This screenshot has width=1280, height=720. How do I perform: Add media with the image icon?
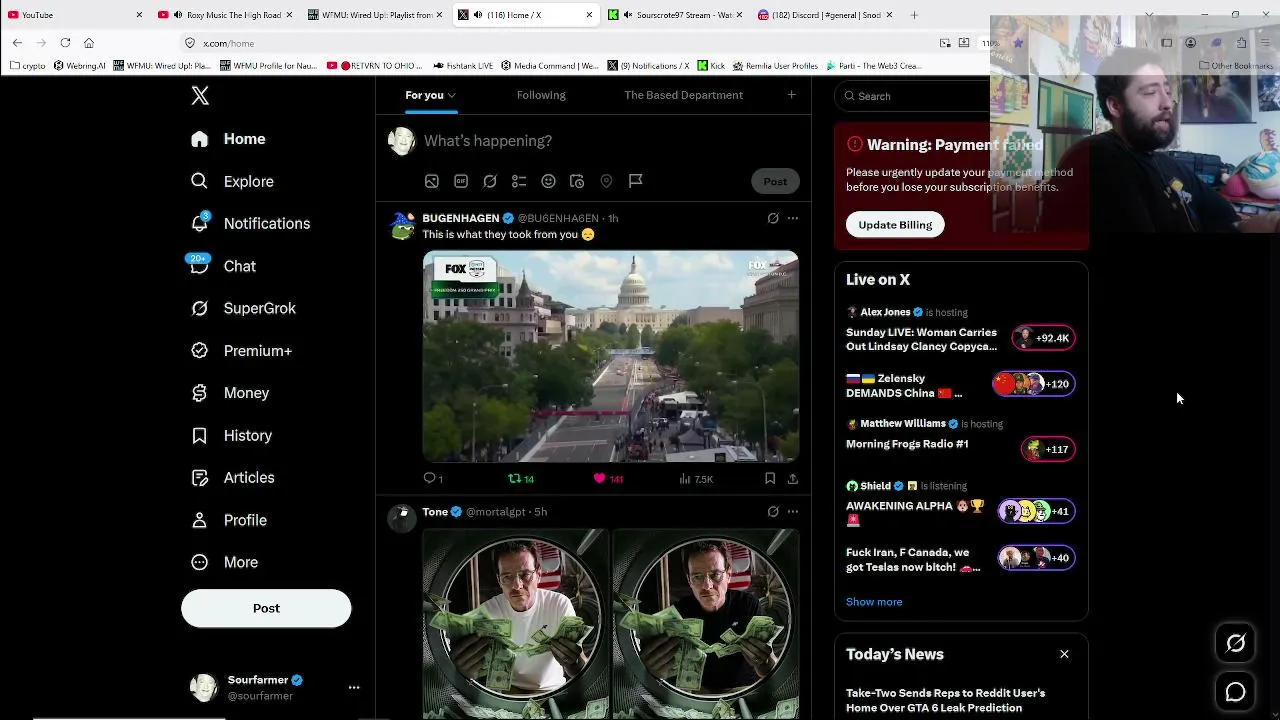(x=432, y=181)
